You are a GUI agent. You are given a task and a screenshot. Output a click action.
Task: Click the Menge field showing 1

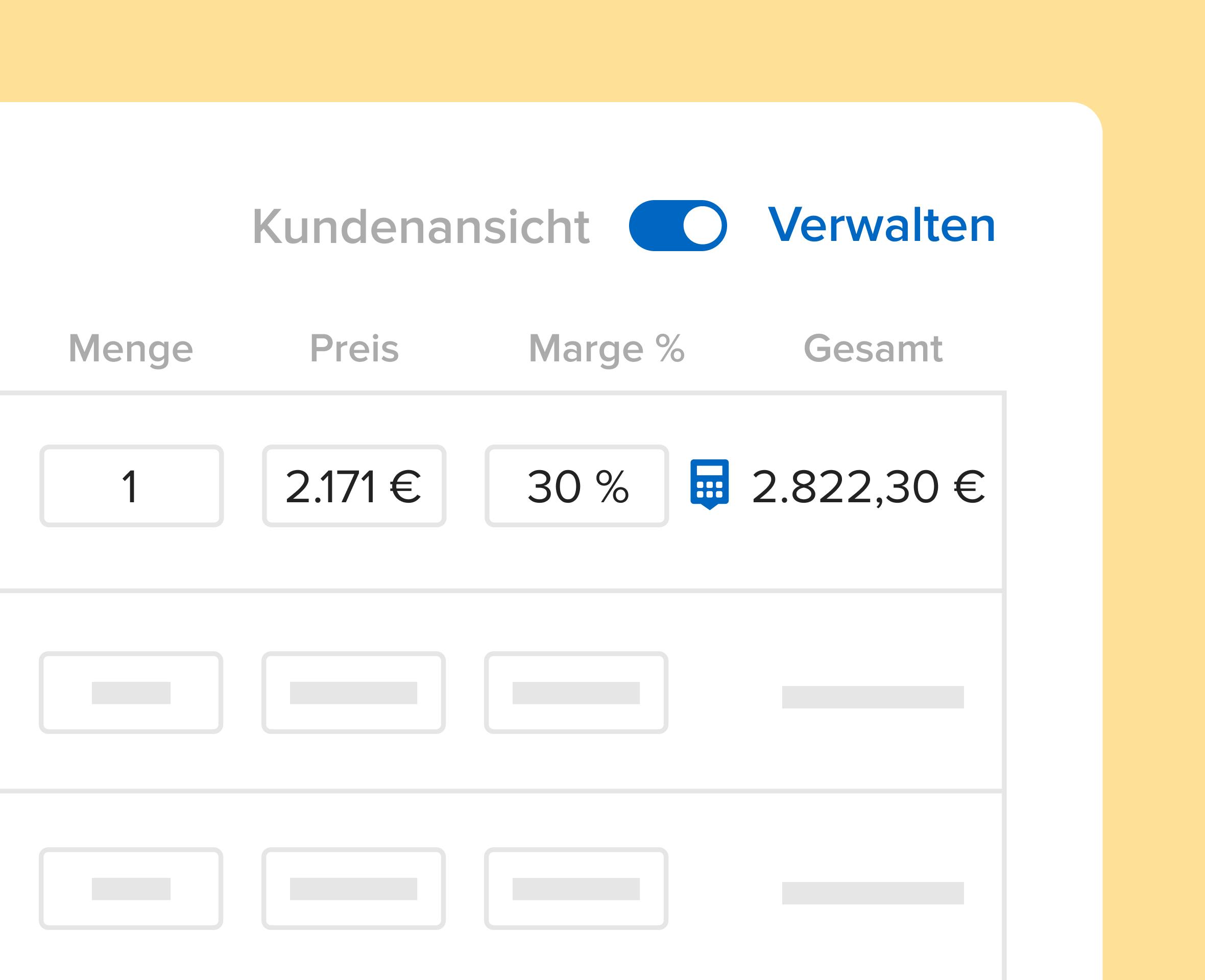tap(132, 486)
